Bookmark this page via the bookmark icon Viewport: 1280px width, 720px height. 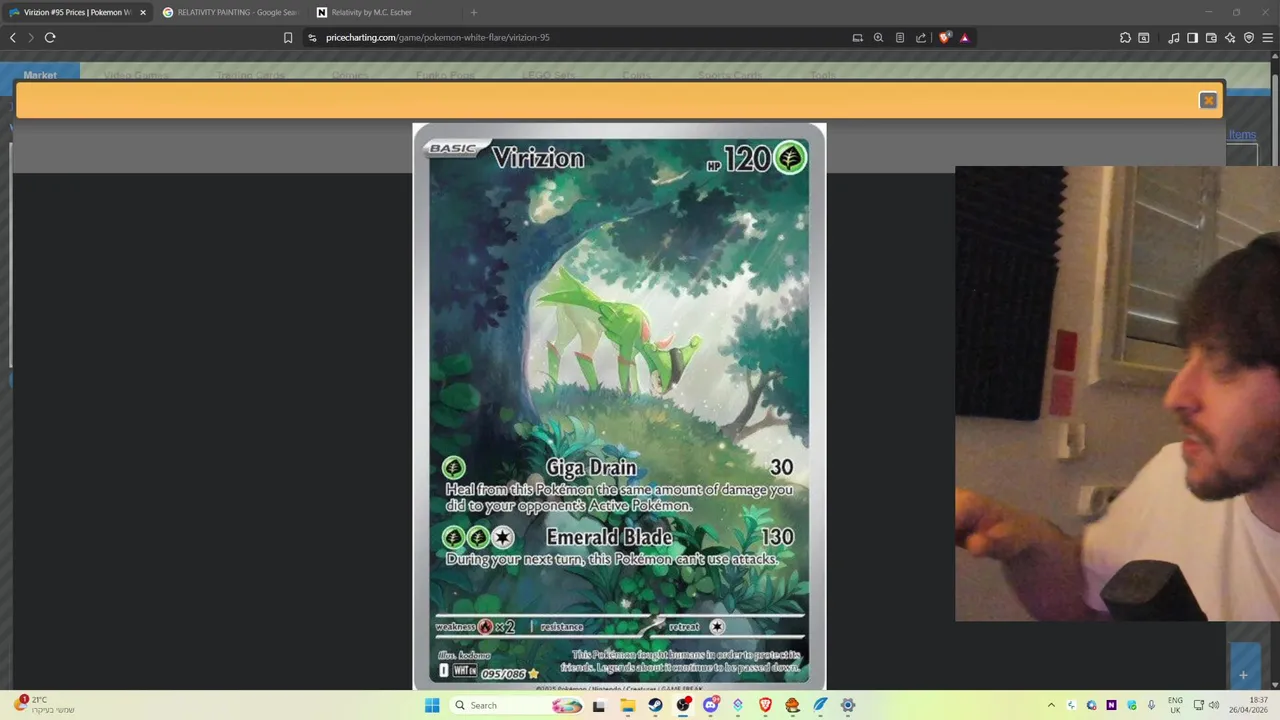pos(288,37)
